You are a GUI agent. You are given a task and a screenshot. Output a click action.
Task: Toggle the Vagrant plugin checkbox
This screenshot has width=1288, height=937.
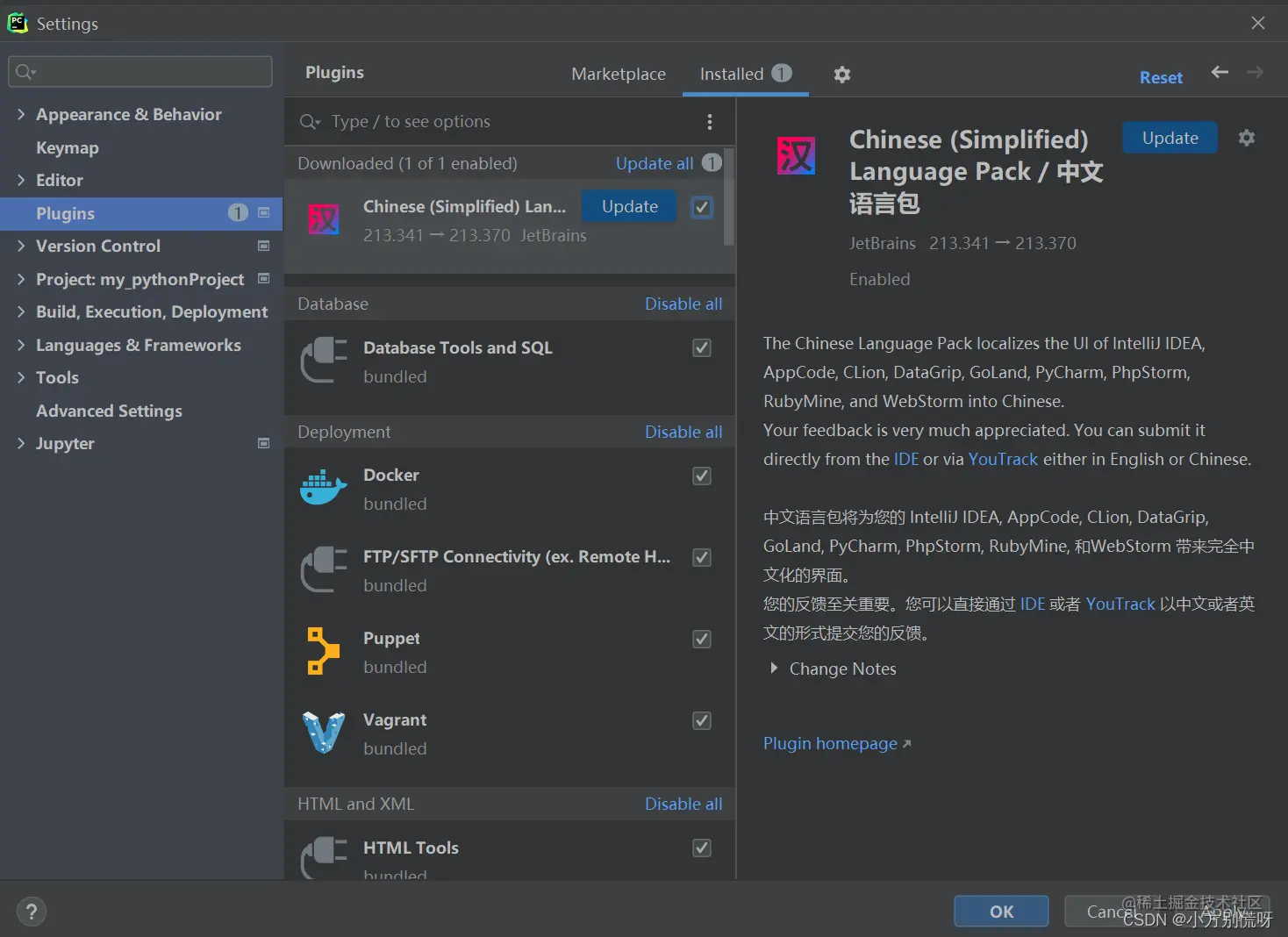click(x=702, y=720)
